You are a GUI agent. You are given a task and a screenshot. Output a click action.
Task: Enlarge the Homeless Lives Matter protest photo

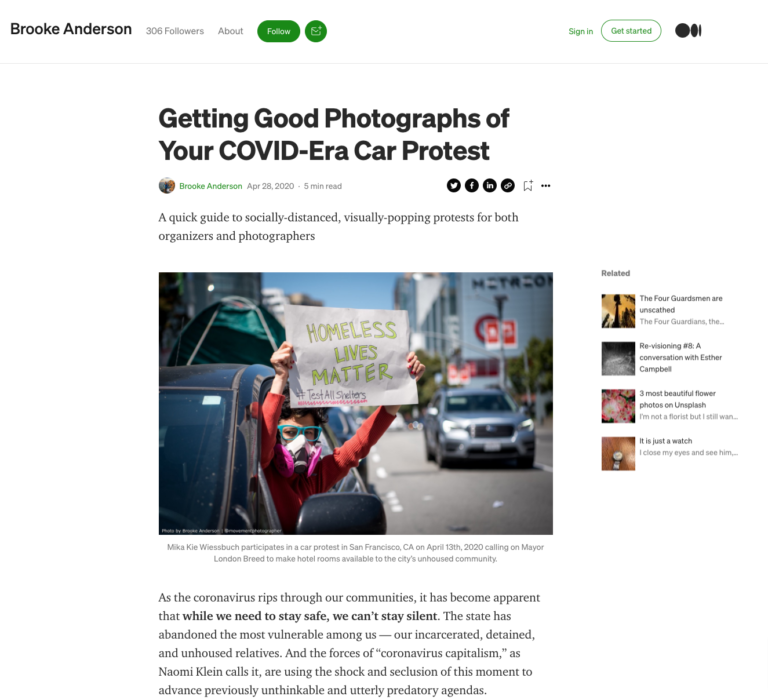(x=356, y=403)
